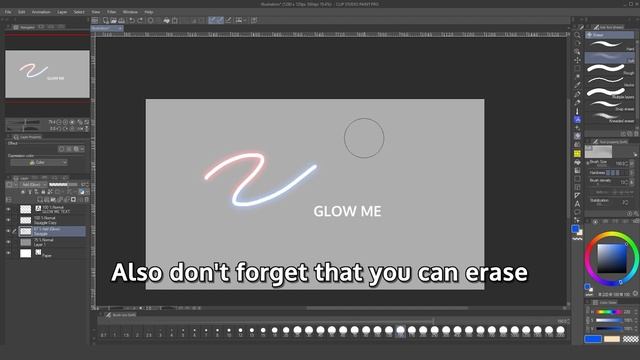The image size is (640, 360).
Task: Click the Clear/Delete icon in command bar
Action: click(x=151, y=20)
